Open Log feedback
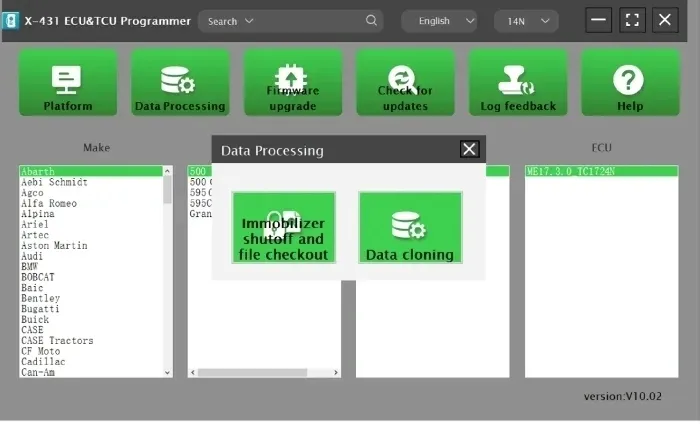Viewport: 700px width, 426px height. (518, 83)
